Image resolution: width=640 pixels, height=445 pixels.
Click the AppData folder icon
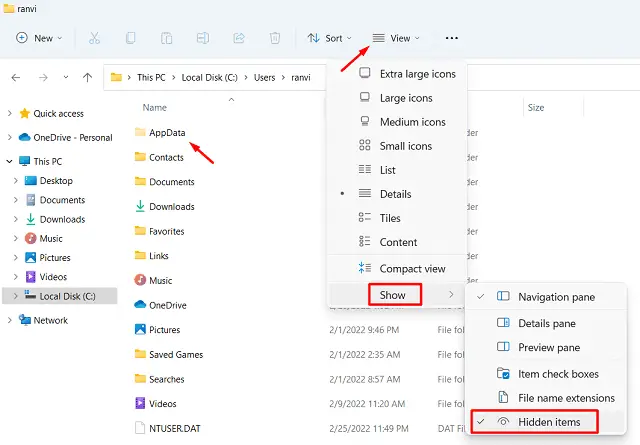[x=140, y=132]
